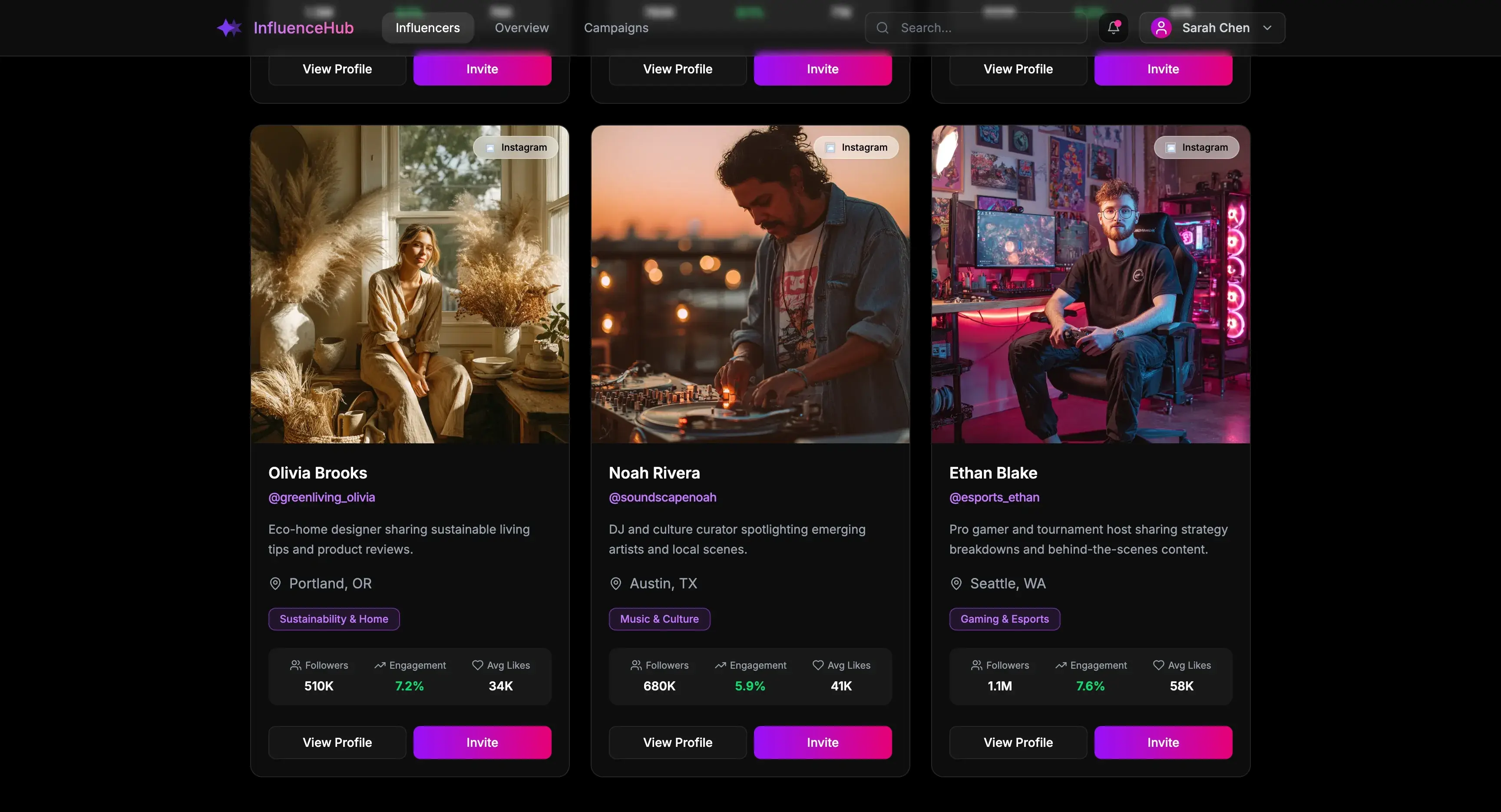
Task: Click the location pin beside Seattle, WA
Action: click(955, 584)
